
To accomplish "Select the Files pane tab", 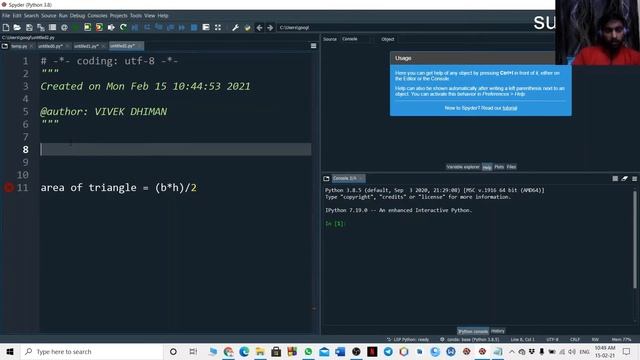I will pos(511,167).
